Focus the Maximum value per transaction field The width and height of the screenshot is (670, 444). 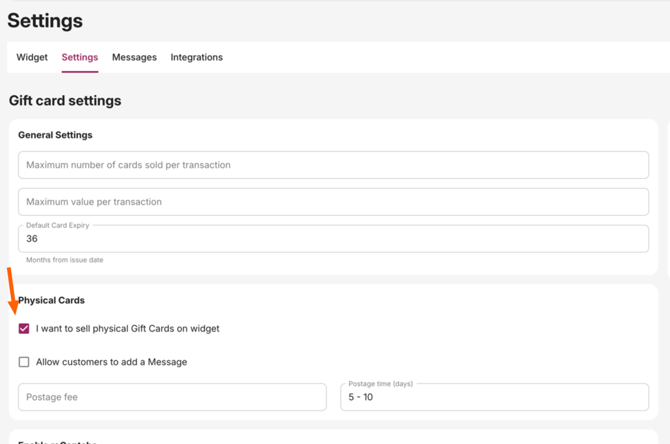[333, 202]
